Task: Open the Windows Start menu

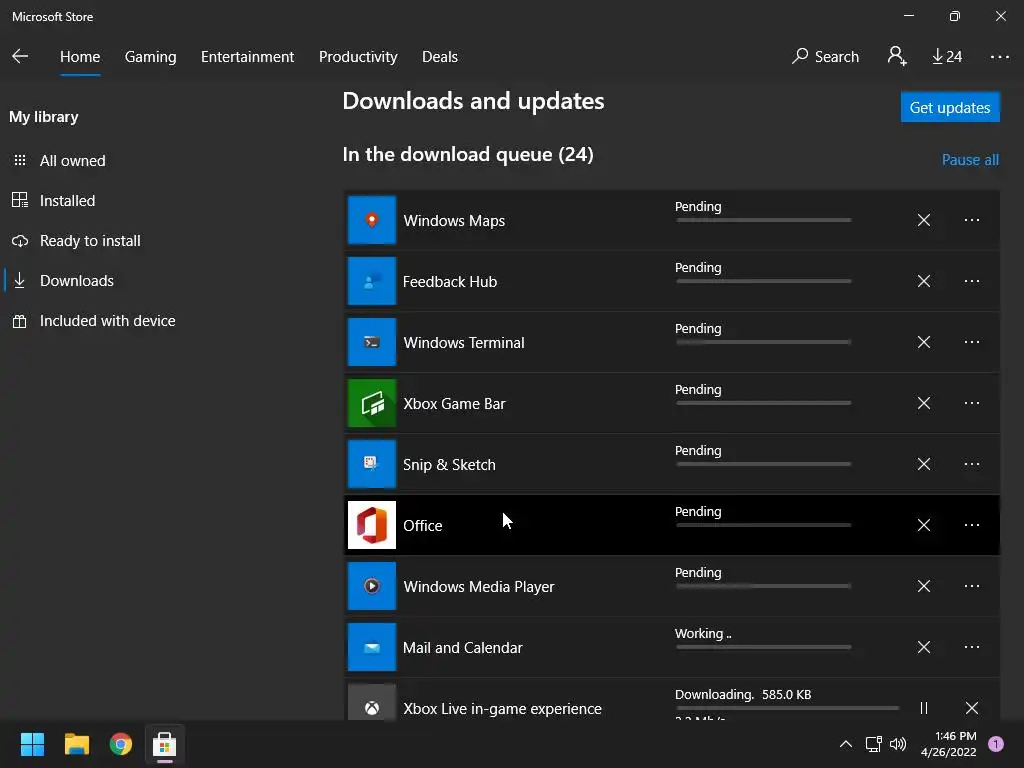Action: pyautogui.click(x=32, y=744)
